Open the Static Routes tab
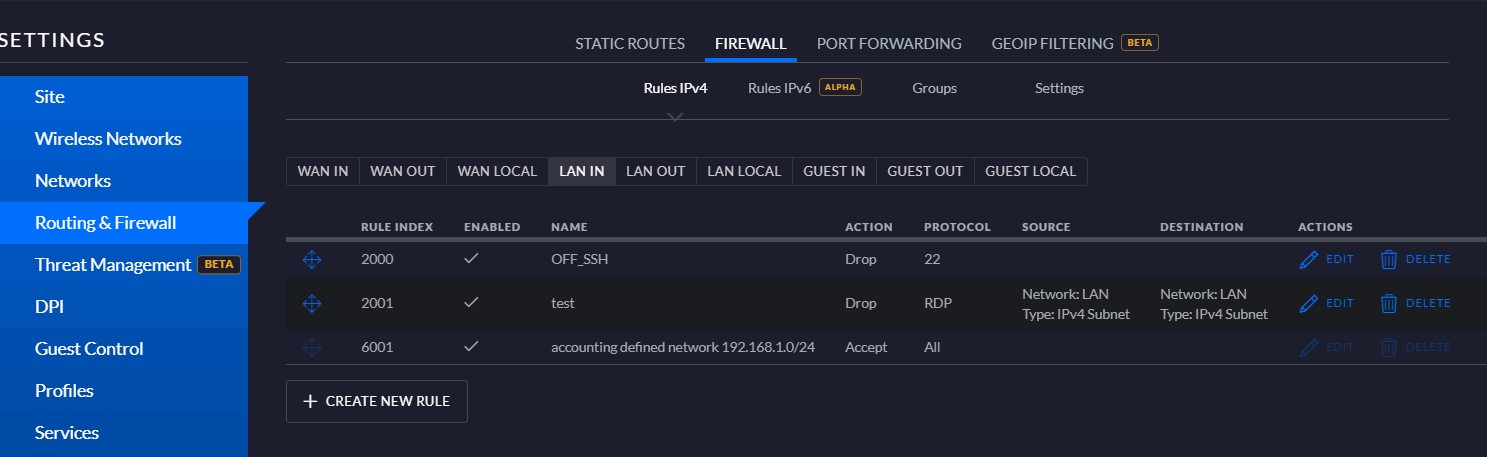 point(629,43)
